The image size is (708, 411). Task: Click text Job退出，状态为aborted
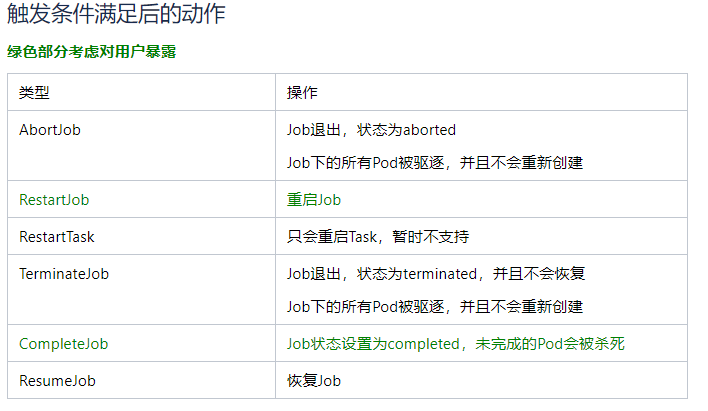point(371,130)
